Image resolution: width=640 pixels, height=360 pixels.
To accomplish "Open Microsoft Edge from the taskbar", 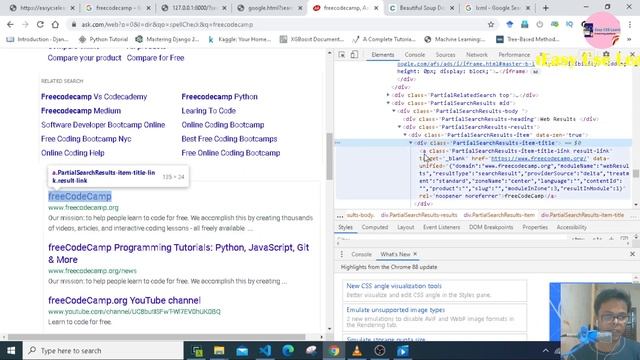I will (288, 351).
